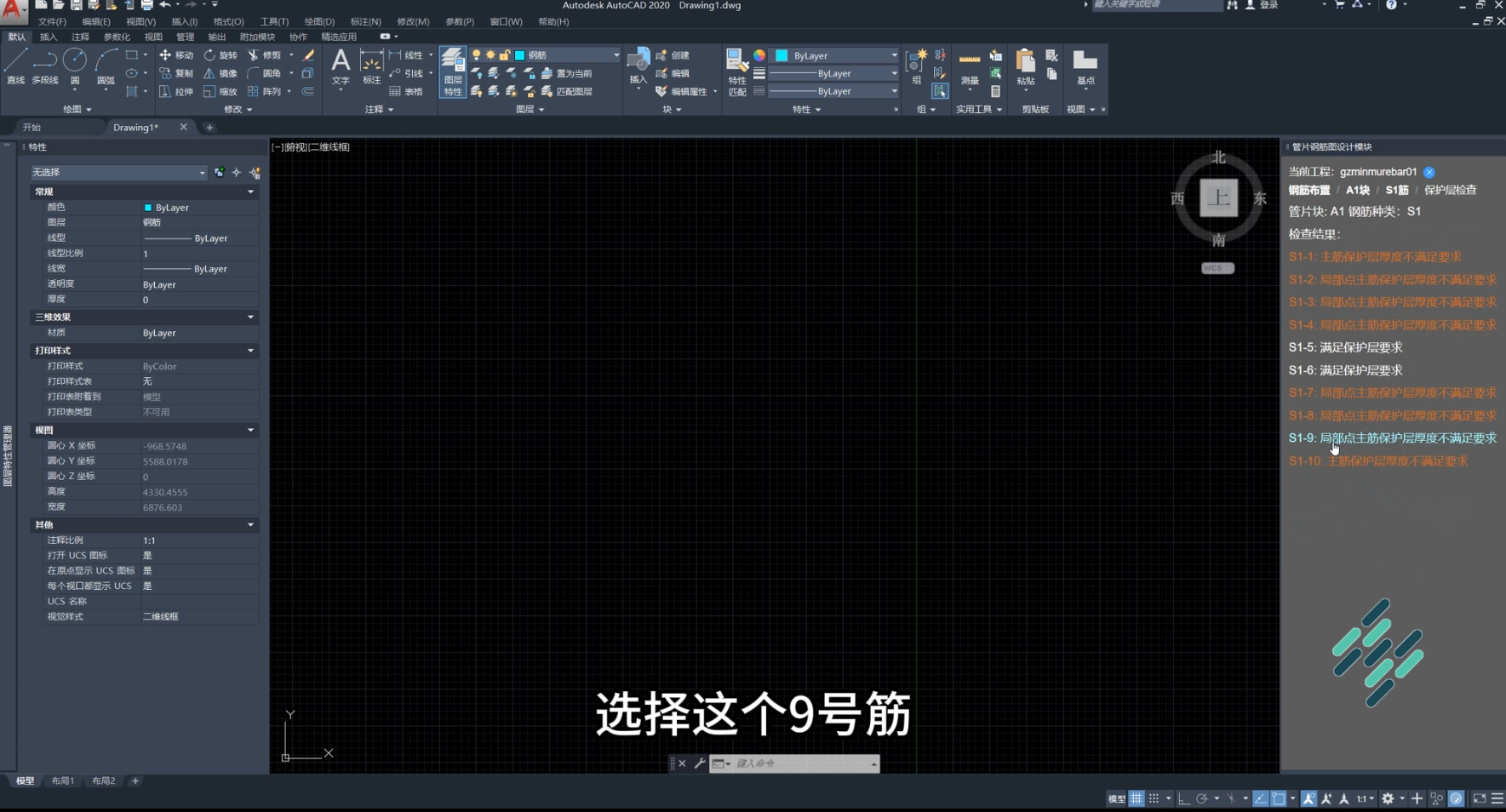This screenshot has height=812, width=1506.
Task: Click the 钢筋布置 breadcrumb link
Action: click(x=1308, y=191)
